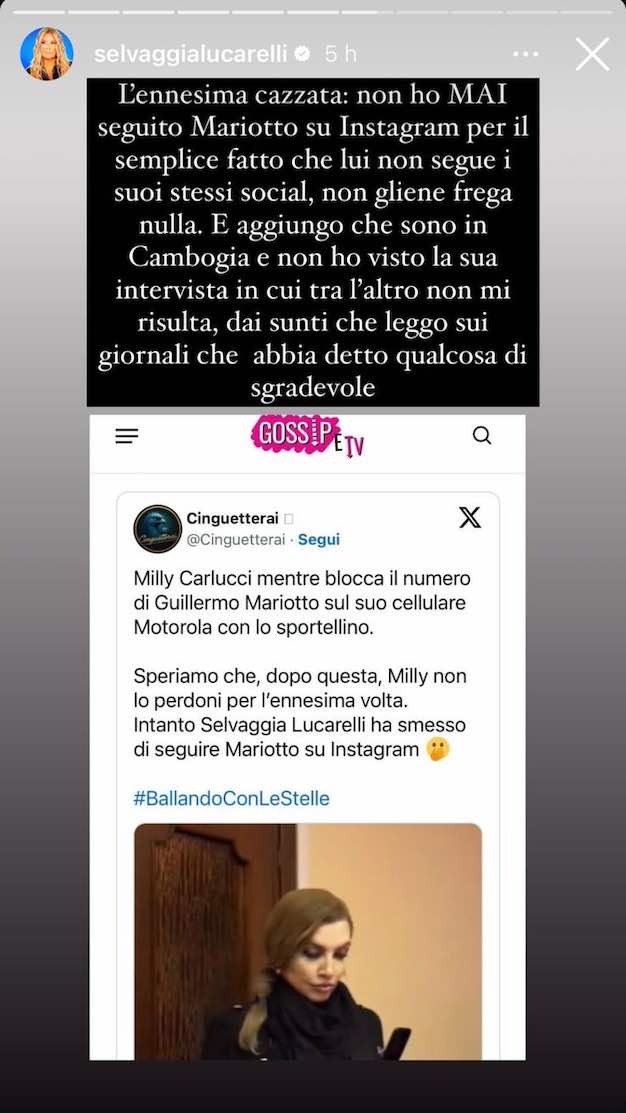Click the verified badge next to username
The image size is (626, 1113).
[x=302, y=54]
